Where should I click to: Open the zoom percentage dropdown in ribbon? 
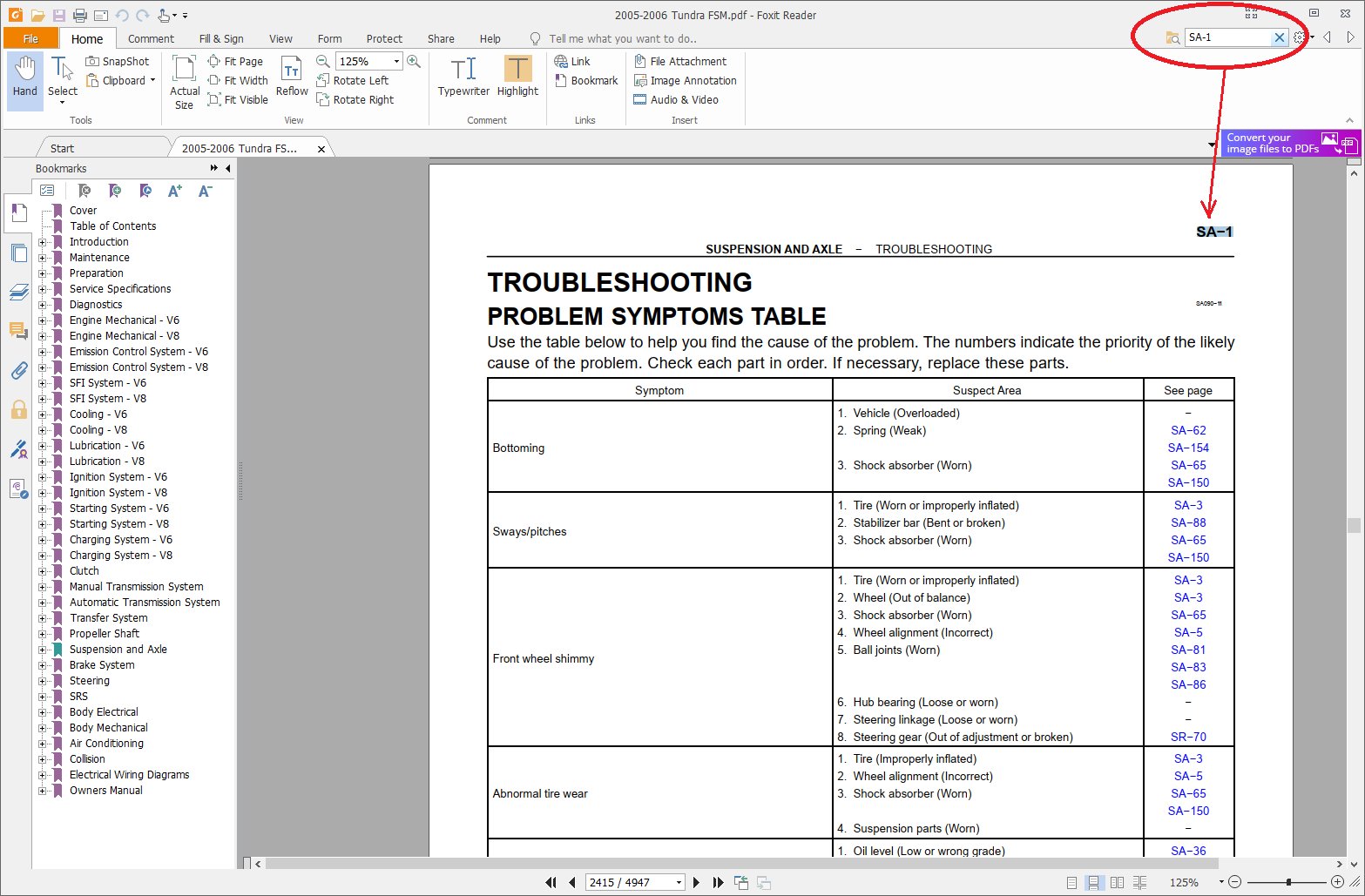[396, 62]
